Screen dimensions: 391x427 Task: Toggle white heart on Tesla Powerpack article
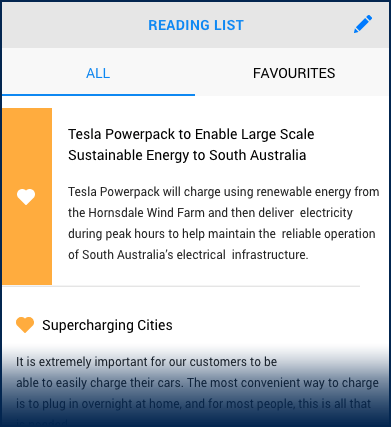click(26, 197)
